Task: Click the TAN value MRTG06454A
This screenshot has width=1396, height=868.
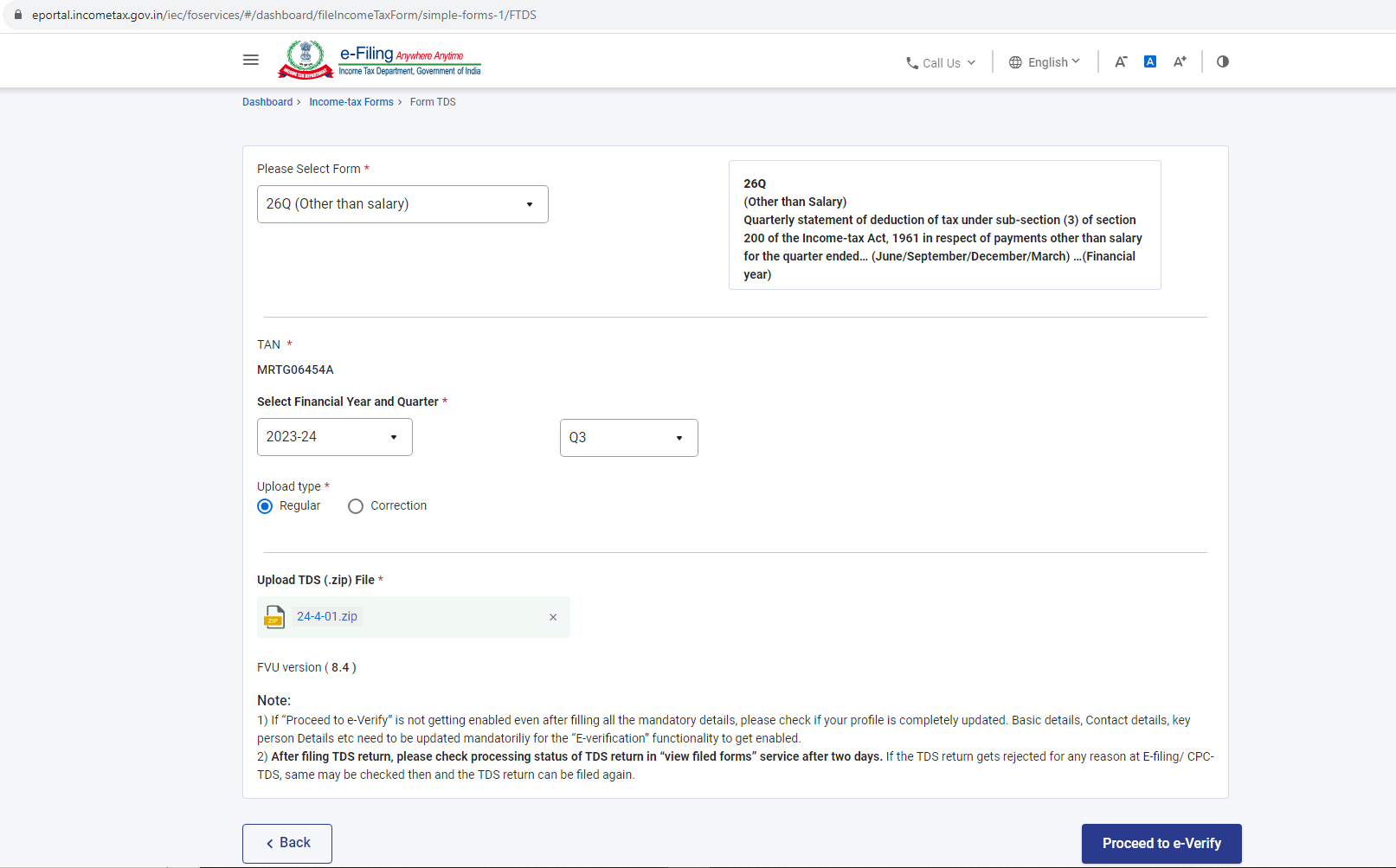Action: coord(295,370)
